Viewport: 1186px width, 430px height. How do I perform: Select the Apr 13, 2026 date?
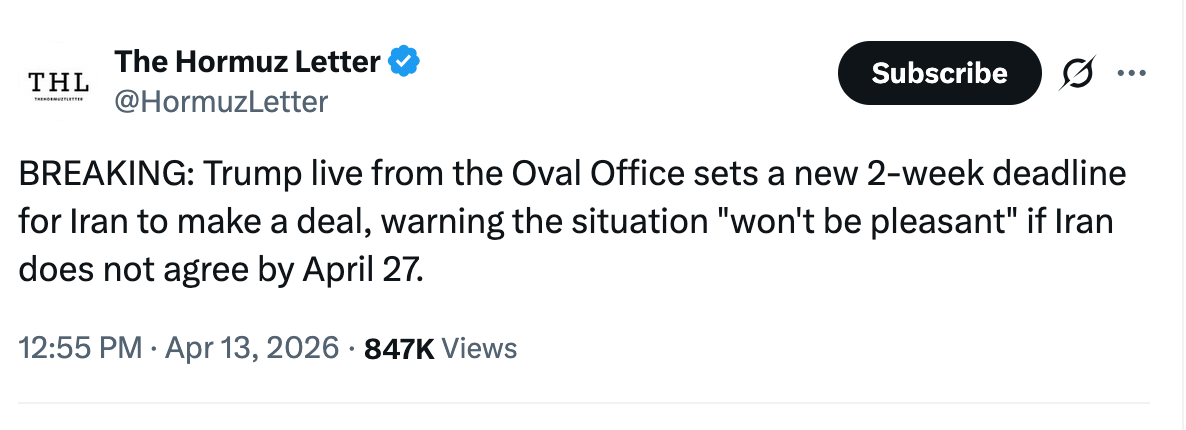click(x=252, y=348)
